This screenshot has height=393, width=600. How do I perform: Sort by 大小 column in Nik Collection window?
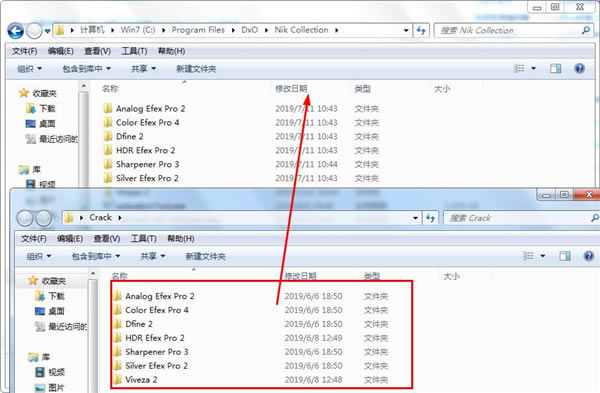pyautogui.click(x=442, y=89)
